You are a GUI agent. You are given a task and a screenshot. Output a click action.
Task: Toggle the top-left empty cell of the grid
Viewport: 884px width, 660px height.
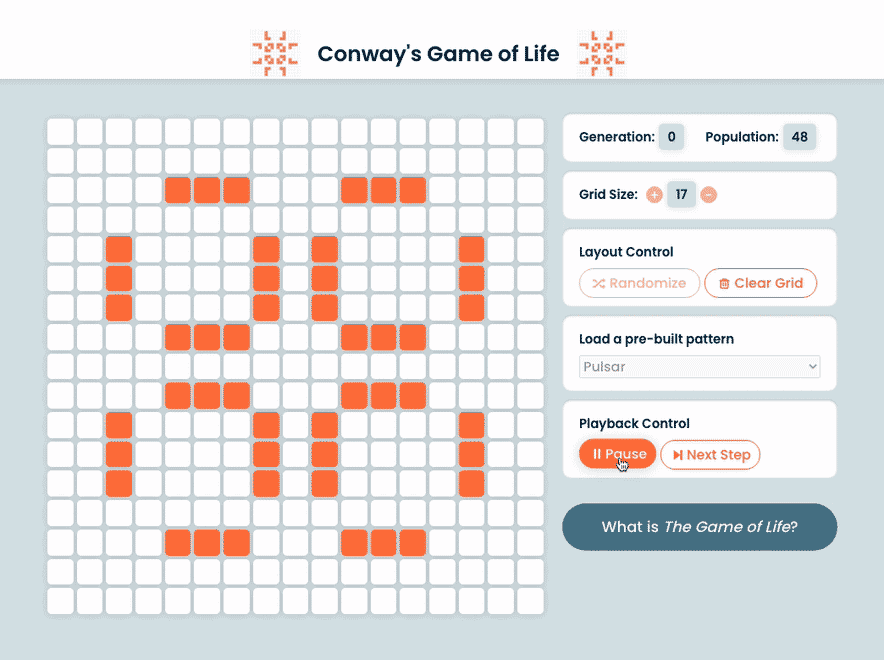60,132
